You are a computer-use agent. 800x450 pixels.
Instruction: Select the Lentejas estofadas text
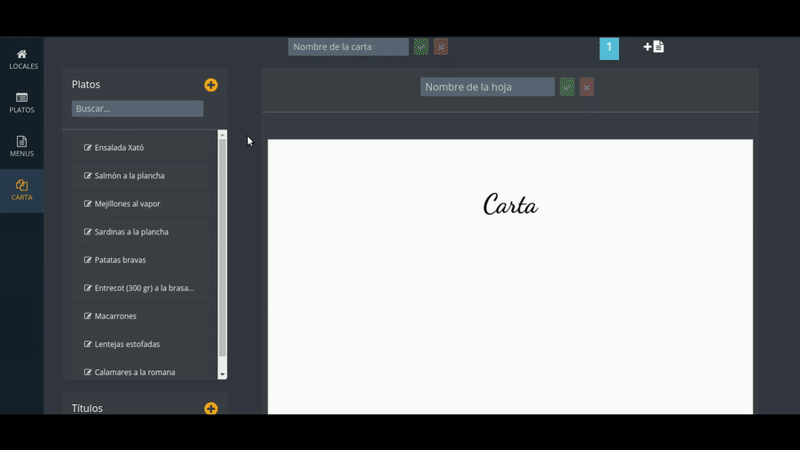[127, 344]
